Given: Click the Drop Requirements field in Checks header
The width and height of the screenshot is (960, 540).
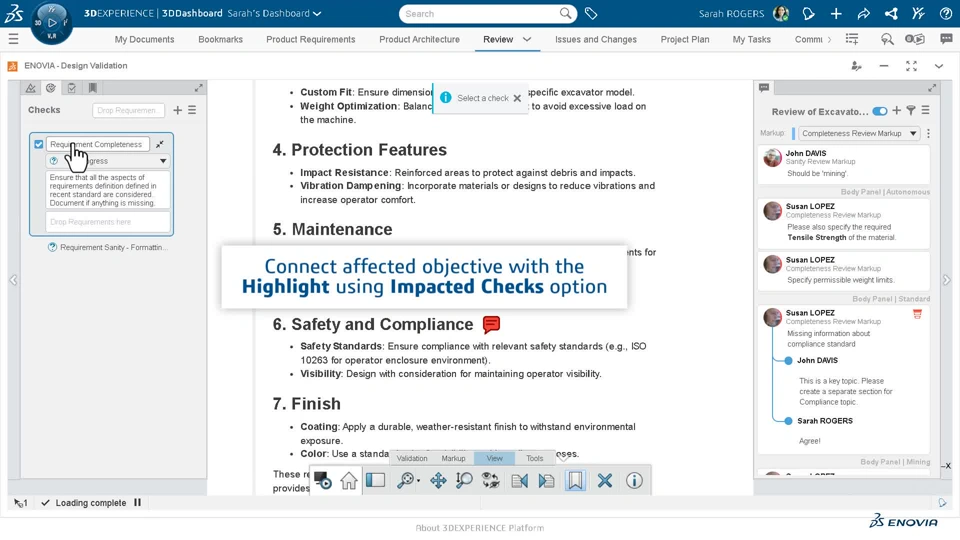Looking at the screenshot, I should (x=129, y=110).
